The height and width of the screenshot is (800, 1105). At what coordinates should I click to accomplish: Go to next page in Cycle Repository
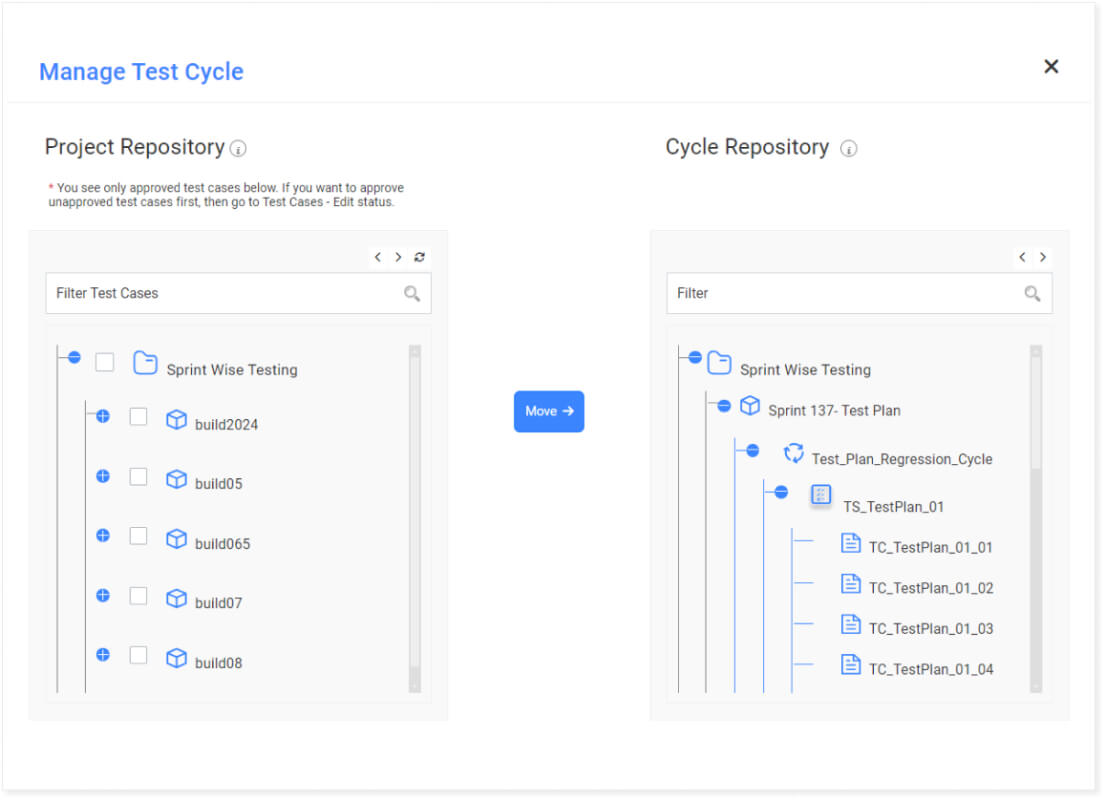[x=1043, y=257]
